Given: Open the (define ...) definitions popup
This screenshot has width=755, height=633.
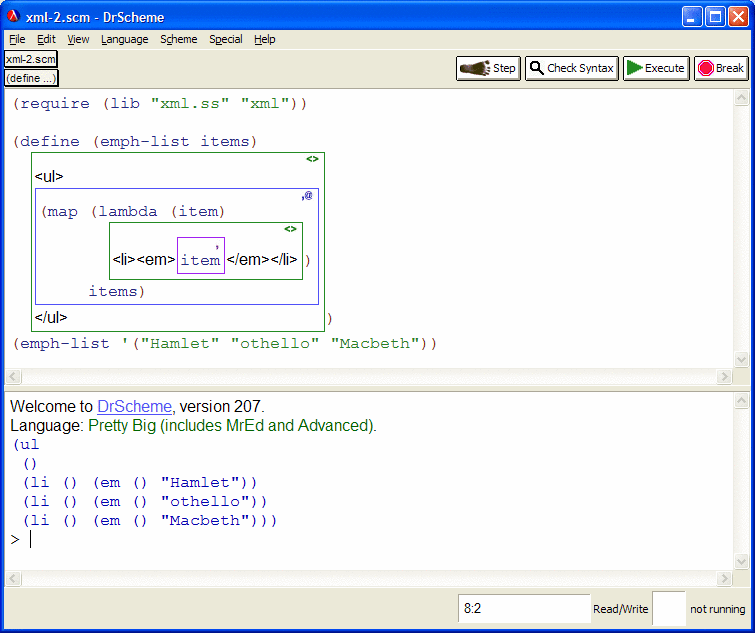Looking at the screenshot, I should tap(31, 78).
